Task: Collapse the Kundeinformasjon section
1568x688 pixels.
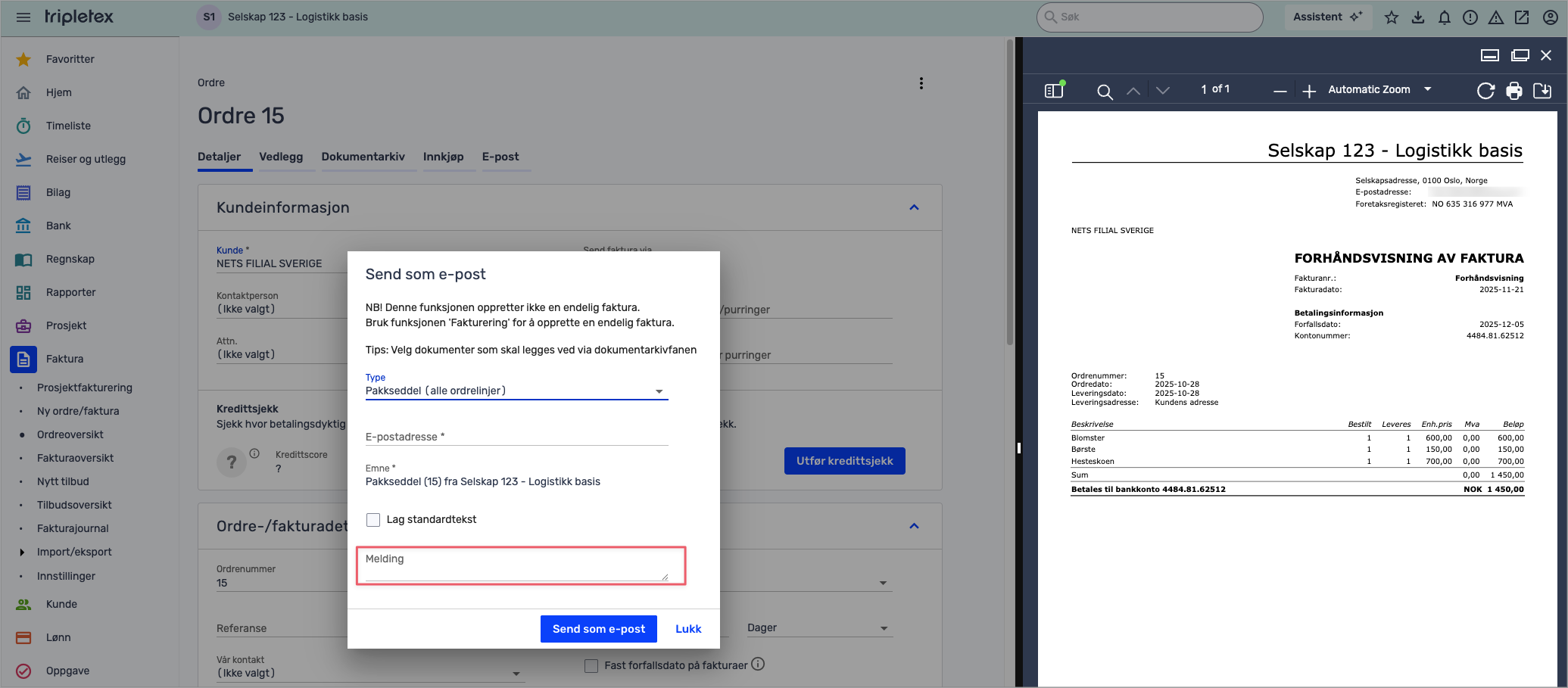Action: point(914,207)
